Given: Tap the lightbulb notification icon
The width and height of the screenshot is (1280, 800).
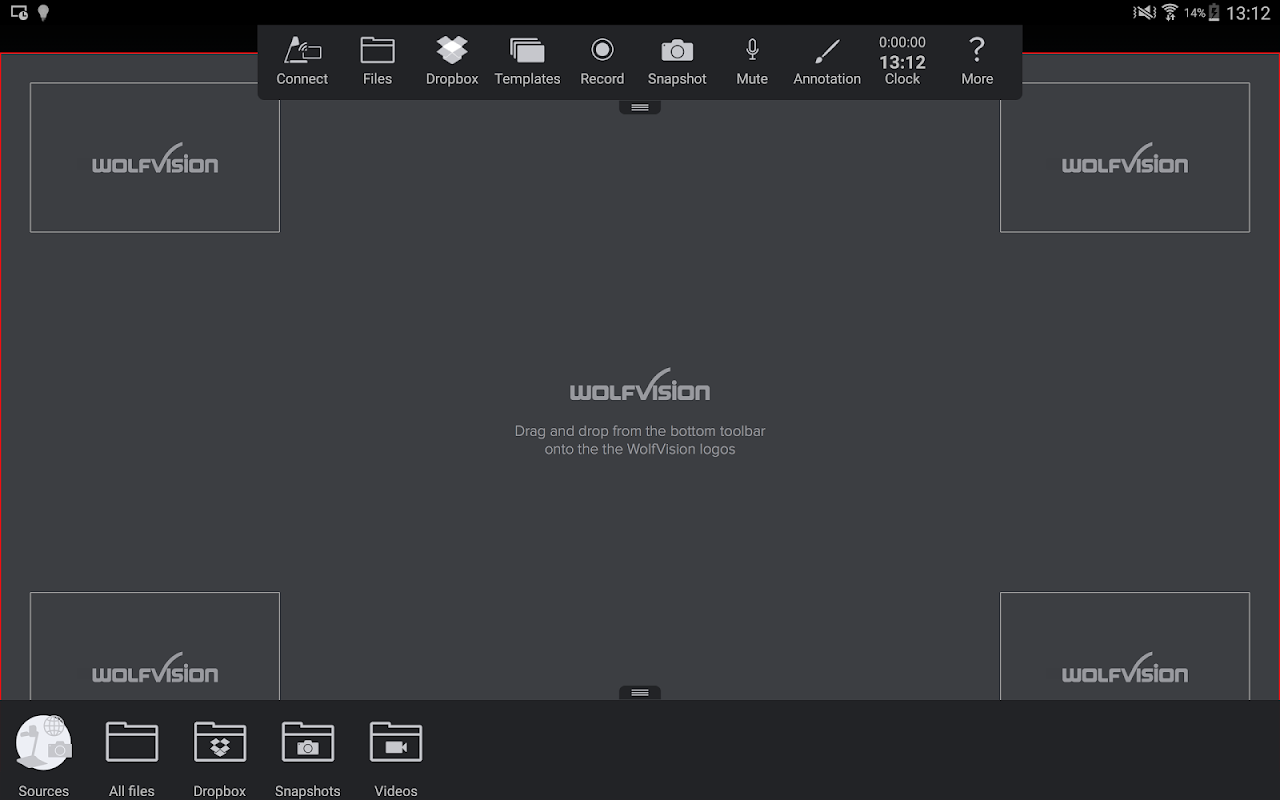Looking at the screenshot, I should 43,13.
